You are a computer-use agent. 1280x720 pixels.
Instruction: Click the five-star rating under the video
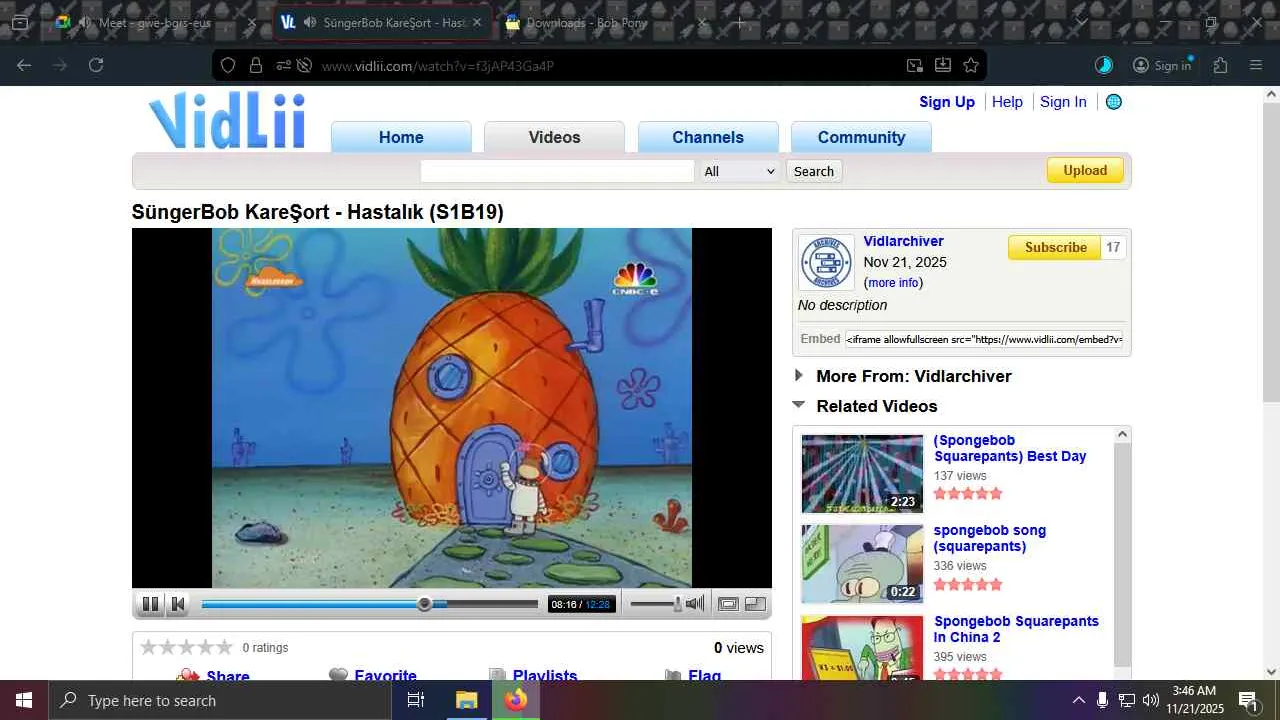tap(186, 647)
